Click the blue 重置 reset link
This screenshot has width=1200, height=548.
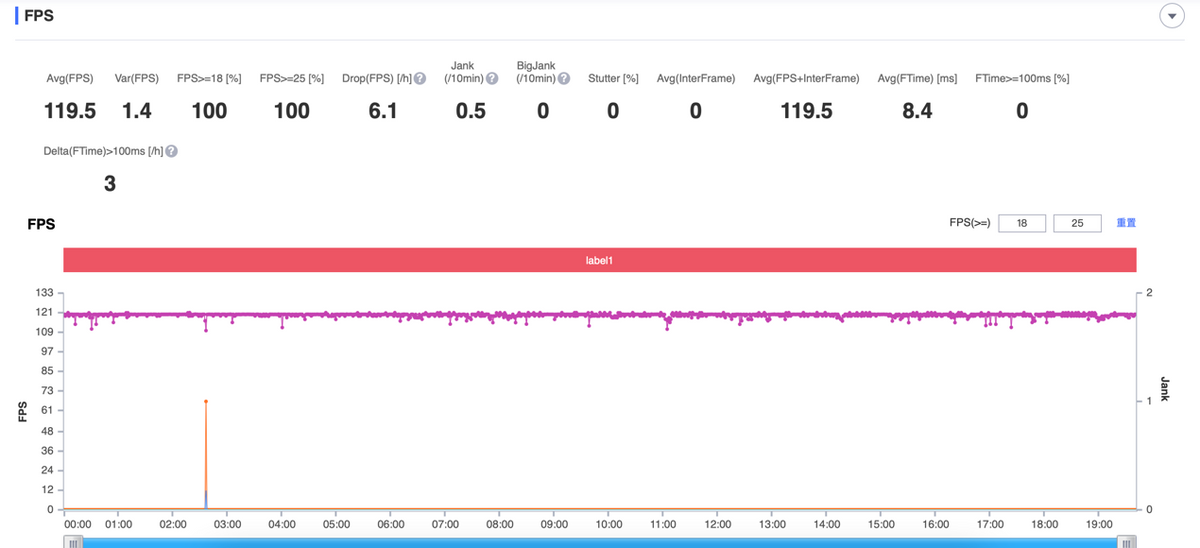(x=1126, y=223)
